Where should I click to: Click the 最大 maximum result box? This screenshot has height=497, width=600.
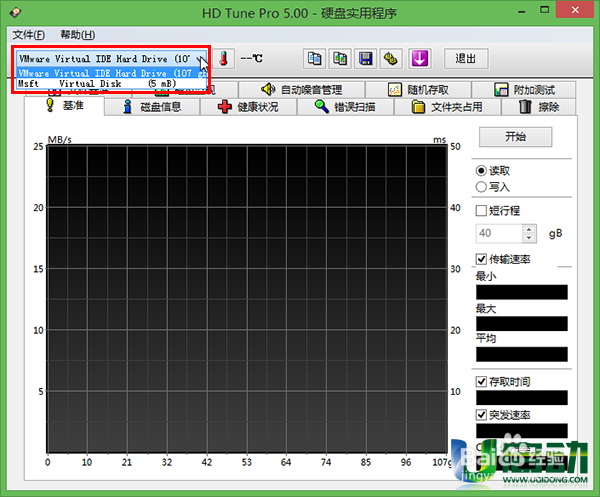point(522,324)
